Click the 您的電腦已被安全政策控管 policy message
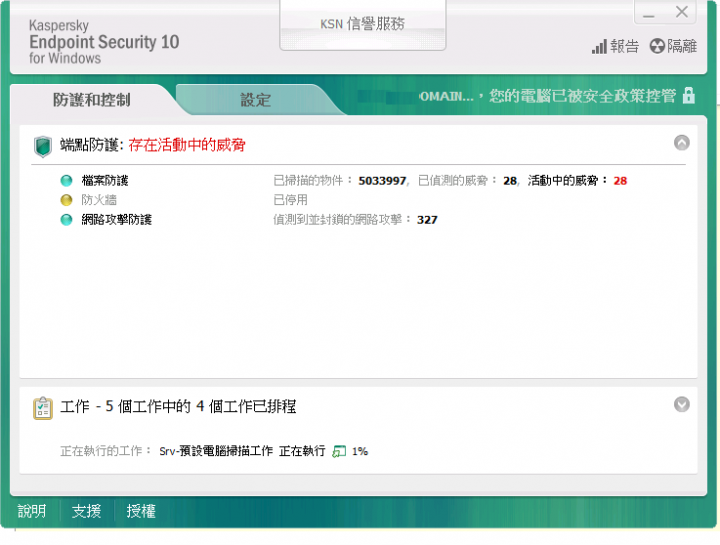The width and height of the screenshot is (720, 545). point(582,96)
